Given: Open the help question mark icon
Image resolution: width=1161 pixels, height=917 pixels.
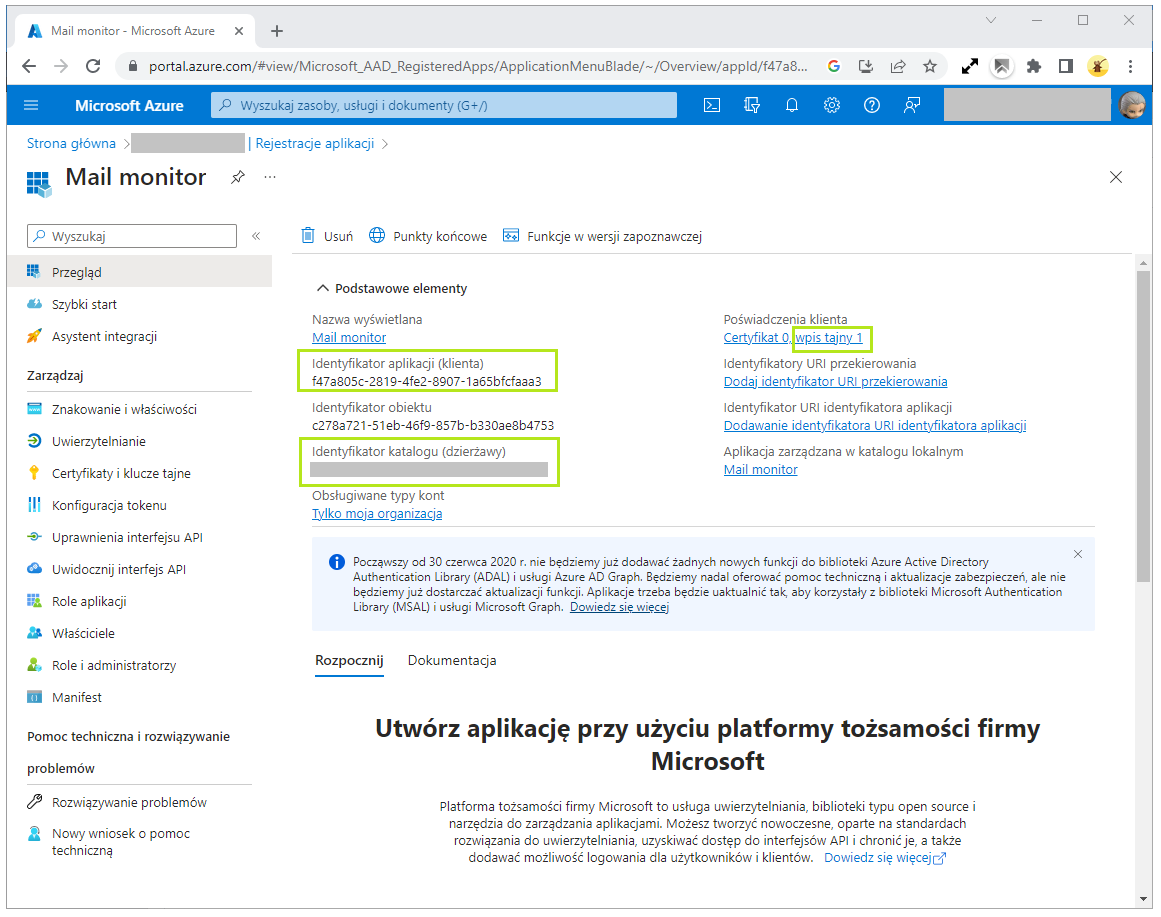Looking at the screenshot, I should [x=871, y=104].
